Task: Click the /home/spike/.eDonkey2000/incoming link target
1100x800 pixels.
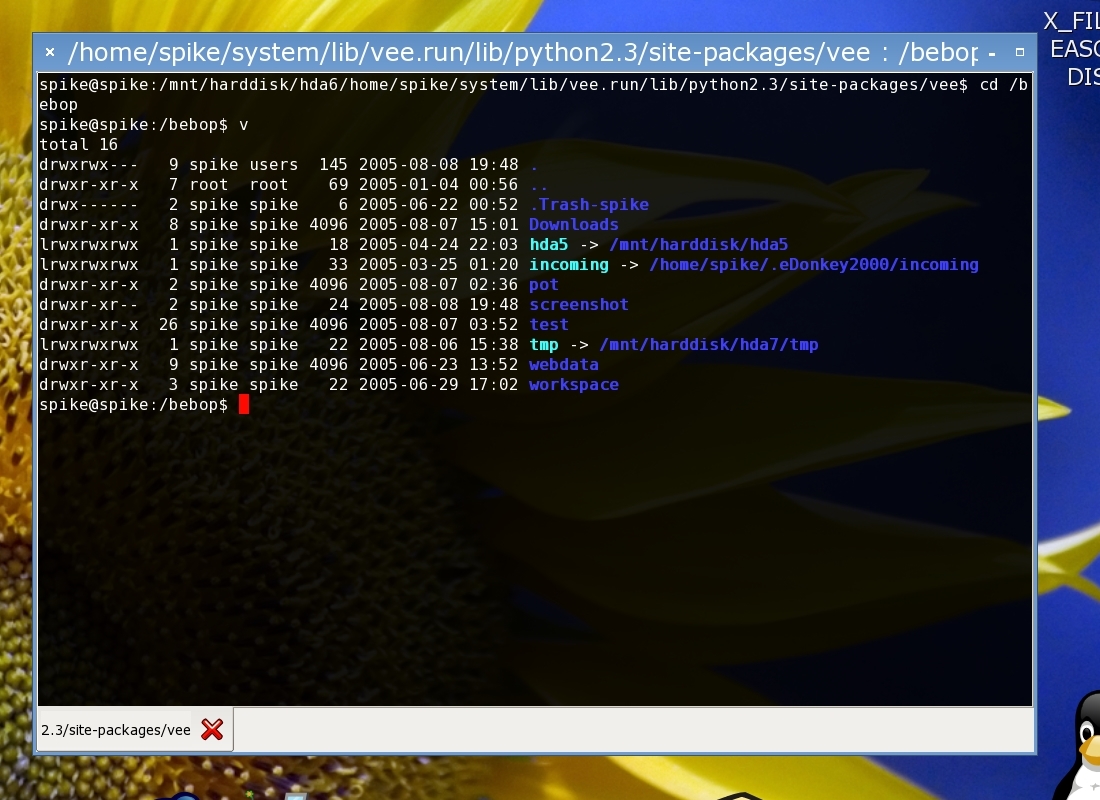Action: (814, 265)
